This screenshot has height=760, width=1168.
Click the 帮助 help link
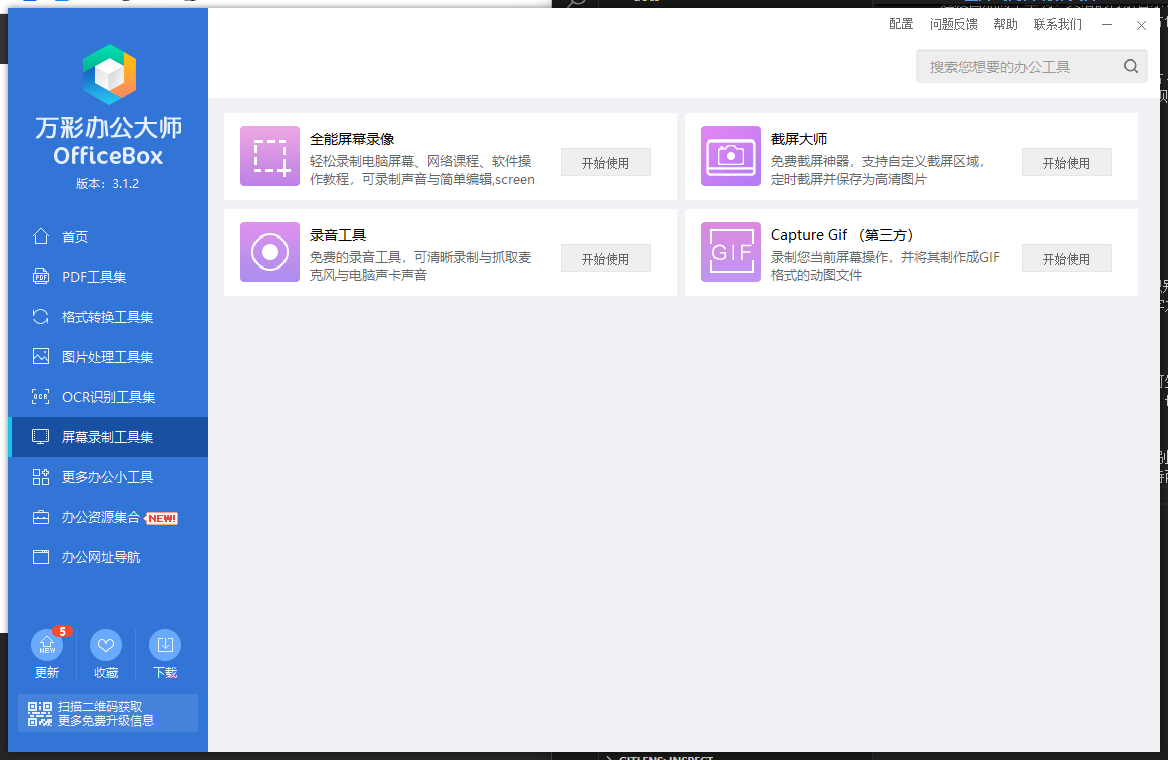[x=1006, y=24]
